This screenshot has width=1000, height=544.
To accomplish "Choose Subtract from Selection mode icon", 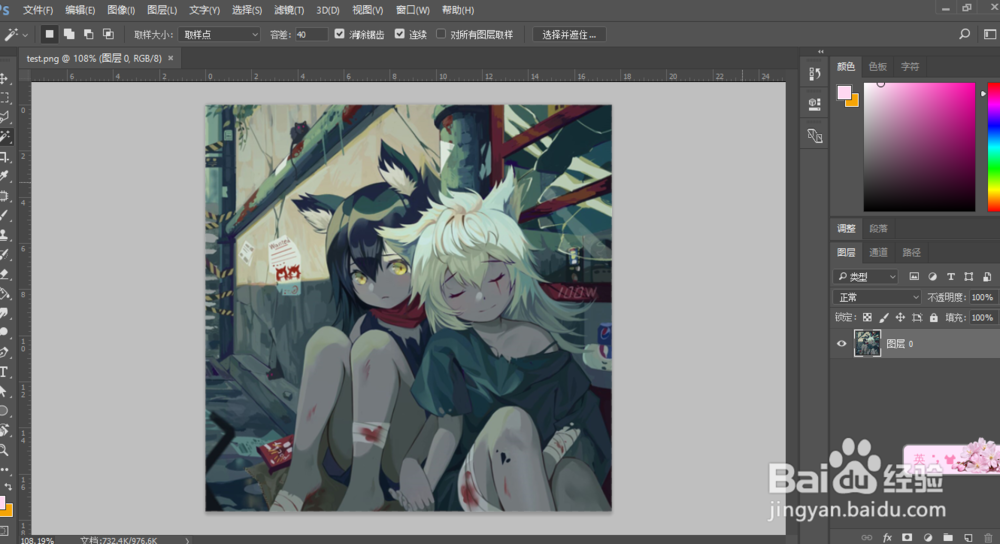I will [89, 34].
